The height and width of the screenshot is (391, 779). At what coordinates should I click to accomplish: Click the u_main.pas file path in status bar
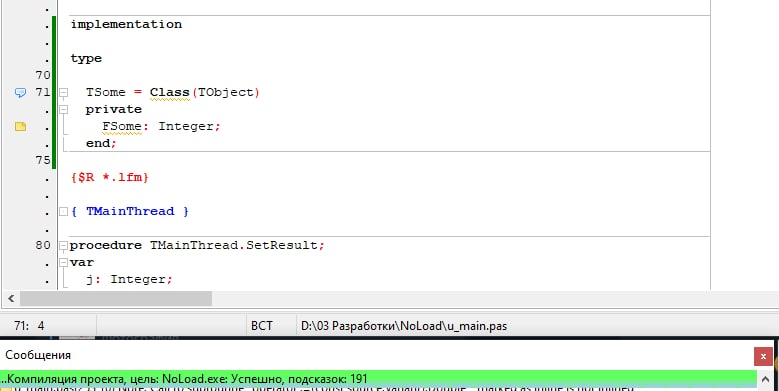click(x=404, y=326)
